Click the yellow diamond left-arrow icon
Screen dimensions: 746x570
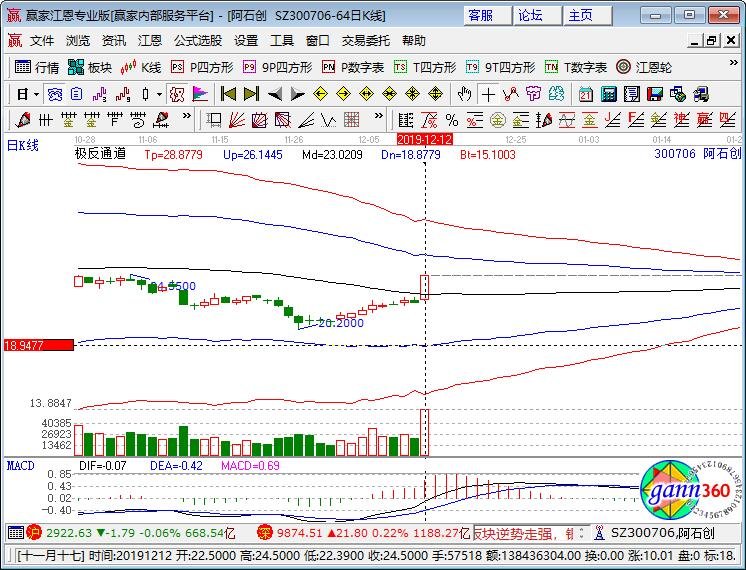320,94
